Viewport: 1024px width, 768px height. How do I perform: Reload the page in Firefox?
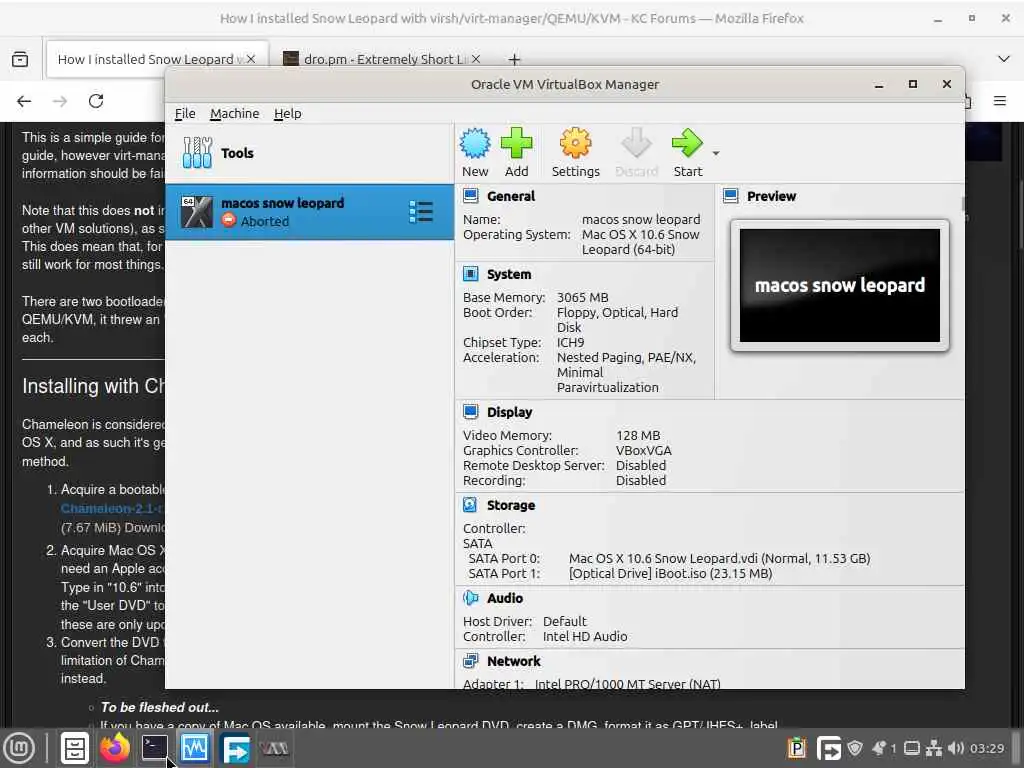(x=96, y=101)
